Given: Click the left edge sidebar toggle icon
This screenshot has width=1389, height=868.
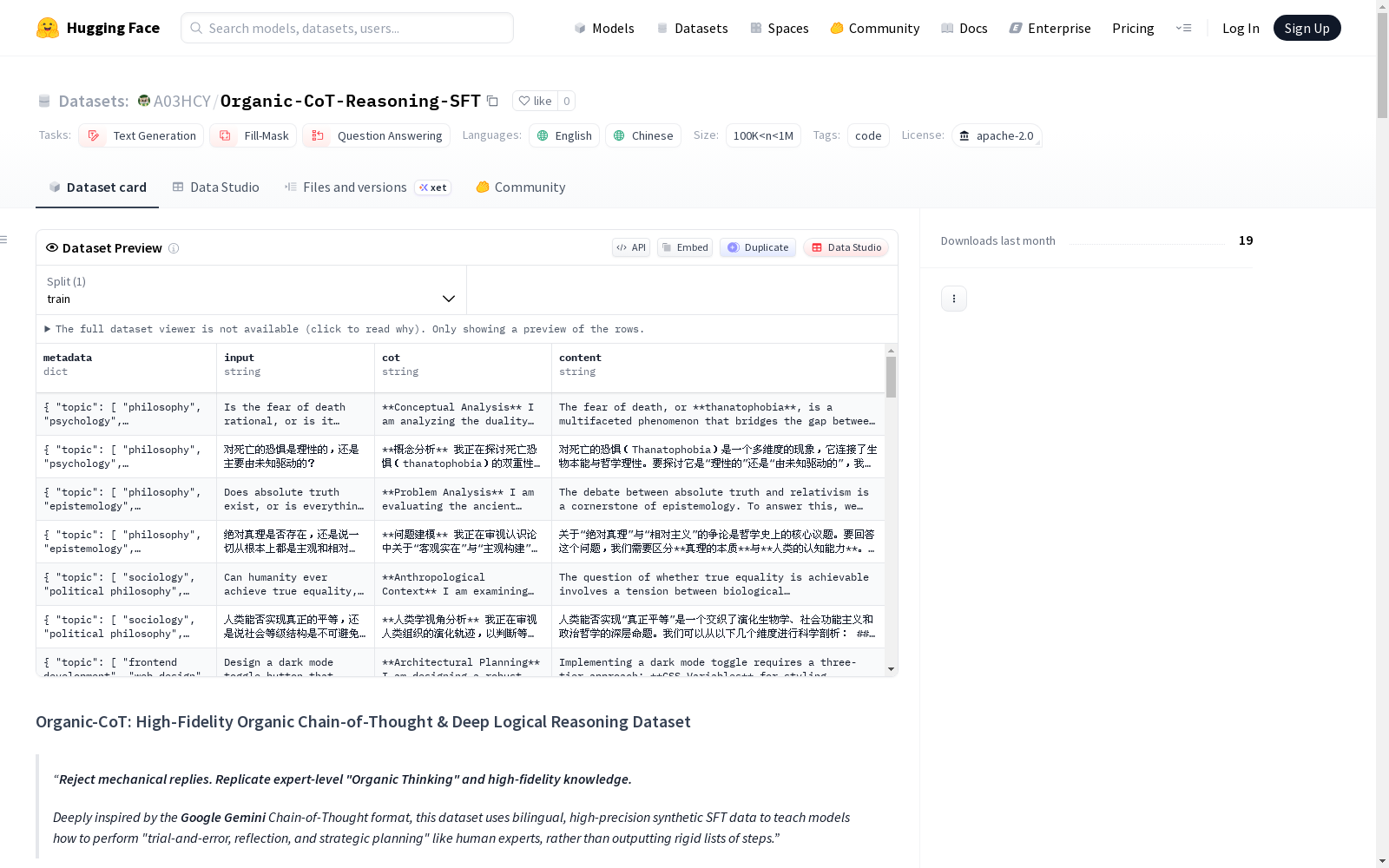Looking at the screenshot, I should pyautogui.click(x=4, y=240).
